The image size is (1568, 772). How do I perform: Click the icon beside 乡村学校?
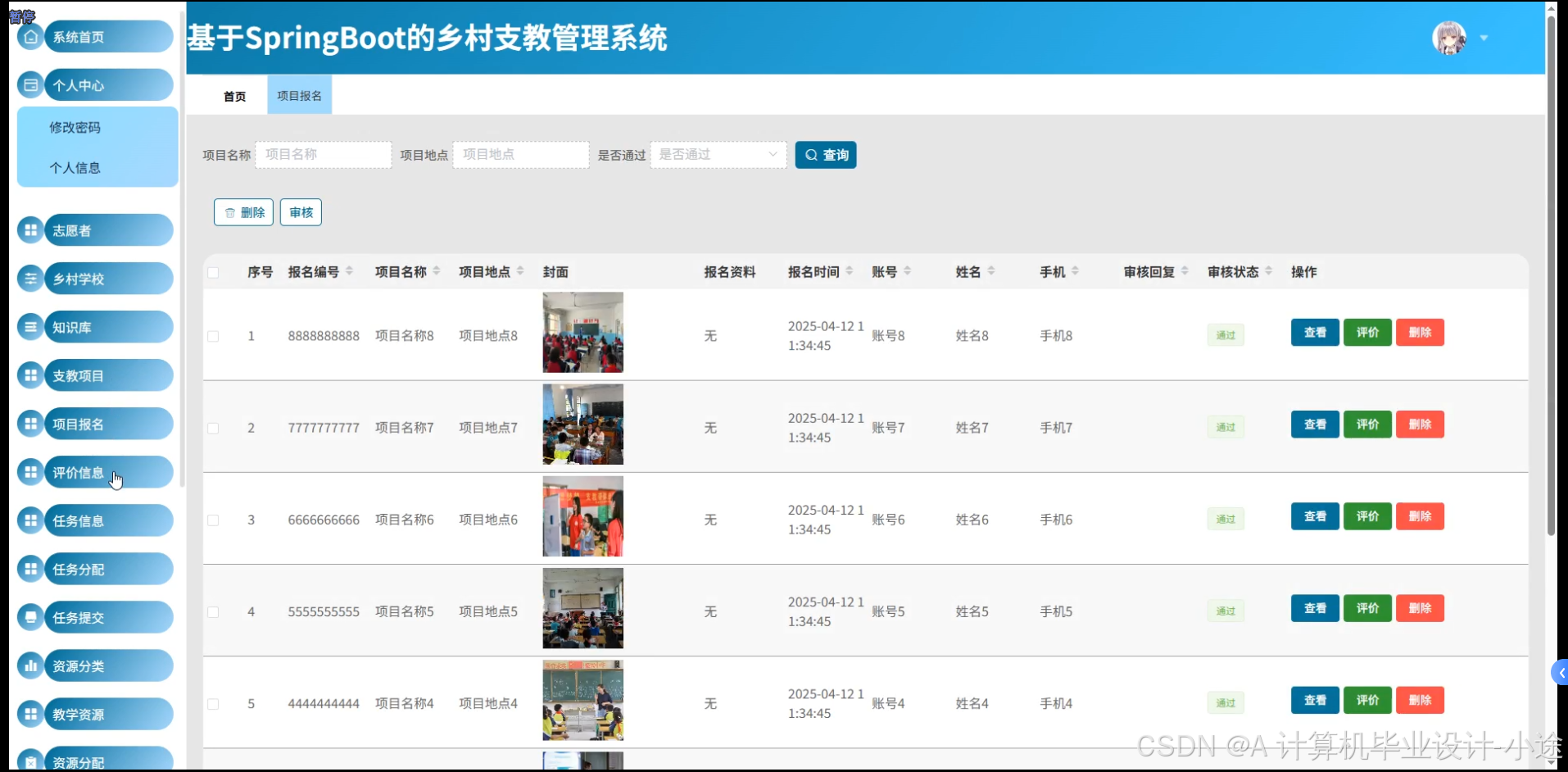coord(30,279)
